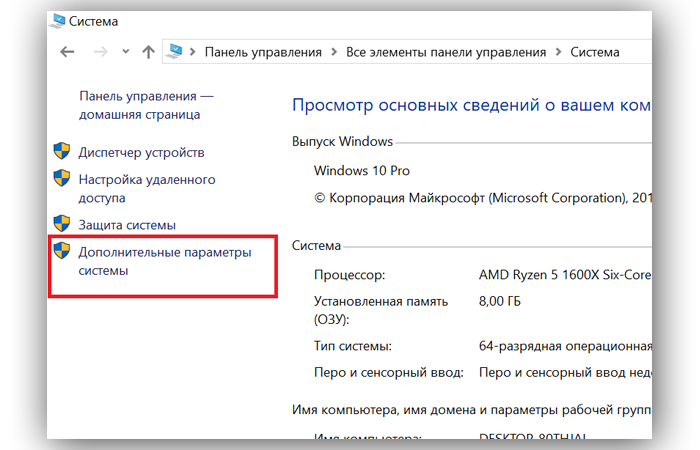Screen dimensions: 700x450
Task: Click the shield icon beside Настройка удаленного доступа
Action: pos(62,180)
